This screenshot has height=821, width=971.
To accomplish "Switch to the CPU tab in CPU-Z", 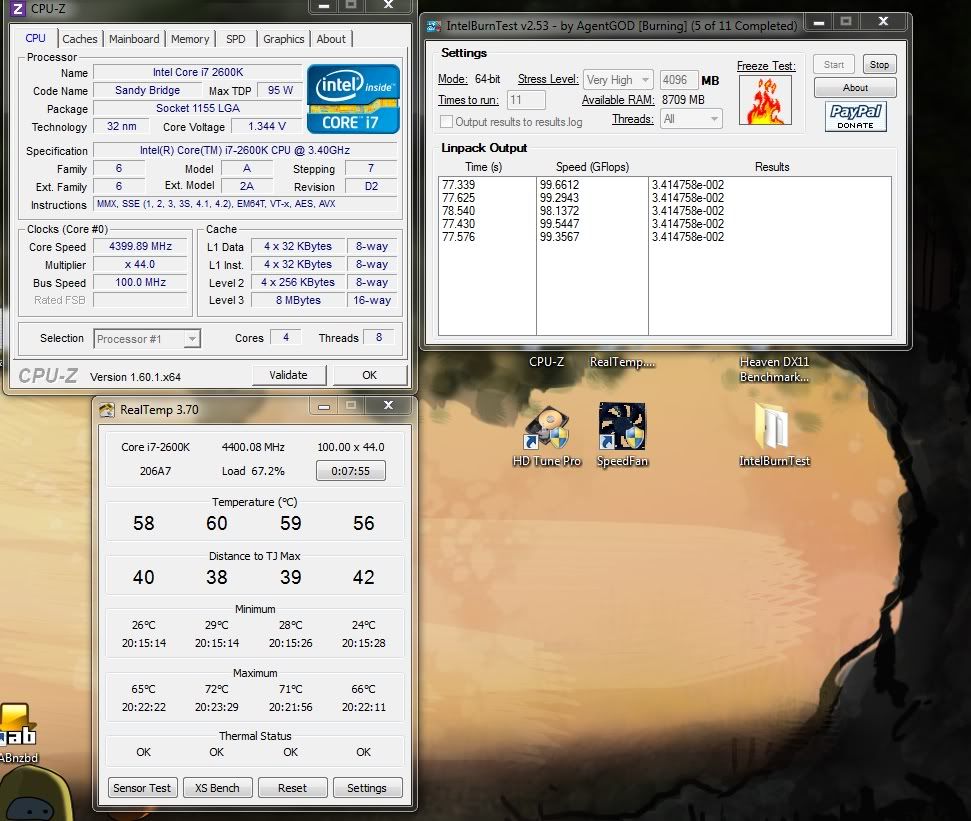I will [35, 38].
